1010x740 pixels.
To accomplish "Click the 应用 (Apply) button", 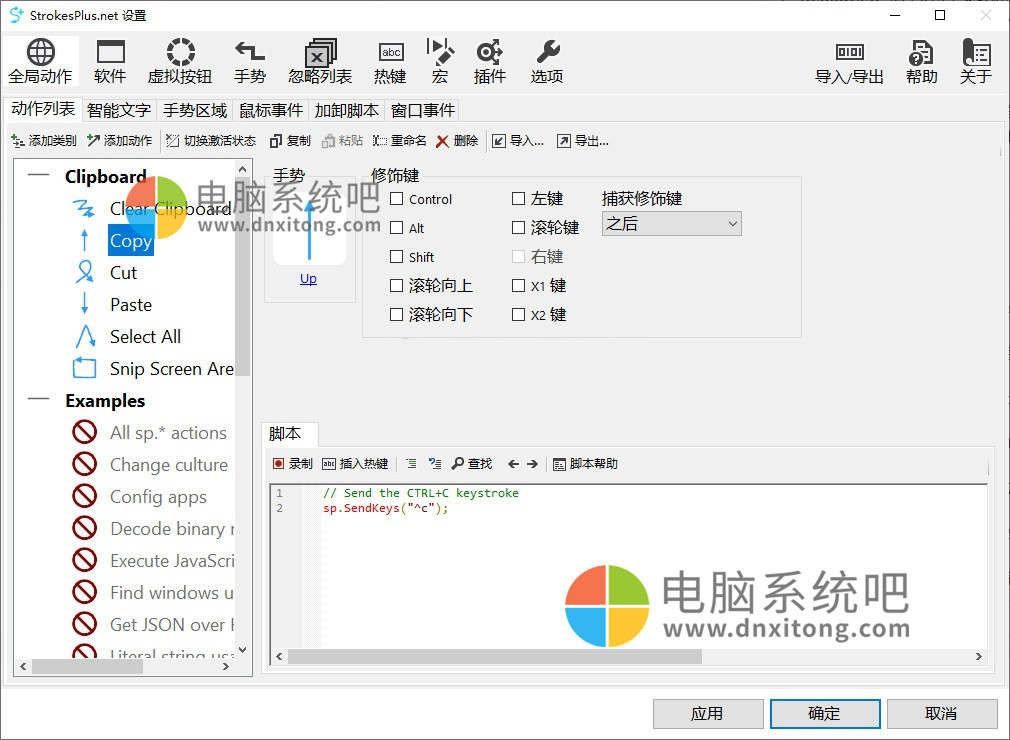I will 708,714.
